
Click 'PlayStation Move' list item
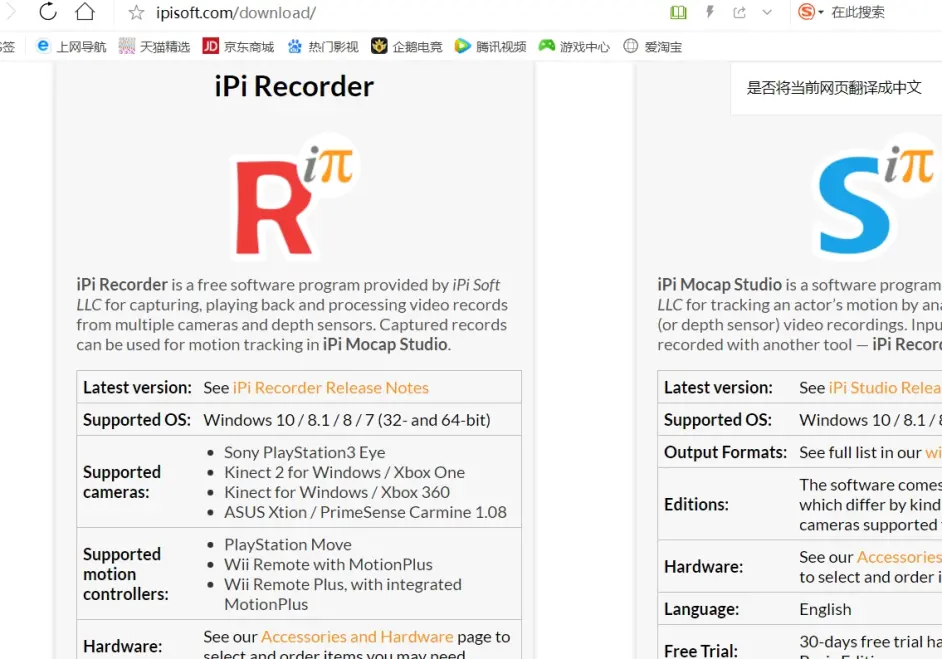[288, 544]
